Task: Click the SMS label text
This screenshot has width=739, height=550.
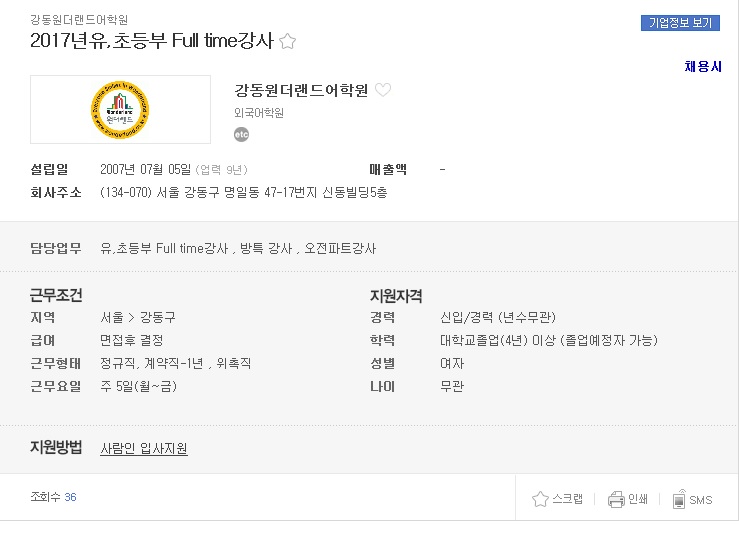Action: point(700,500)
